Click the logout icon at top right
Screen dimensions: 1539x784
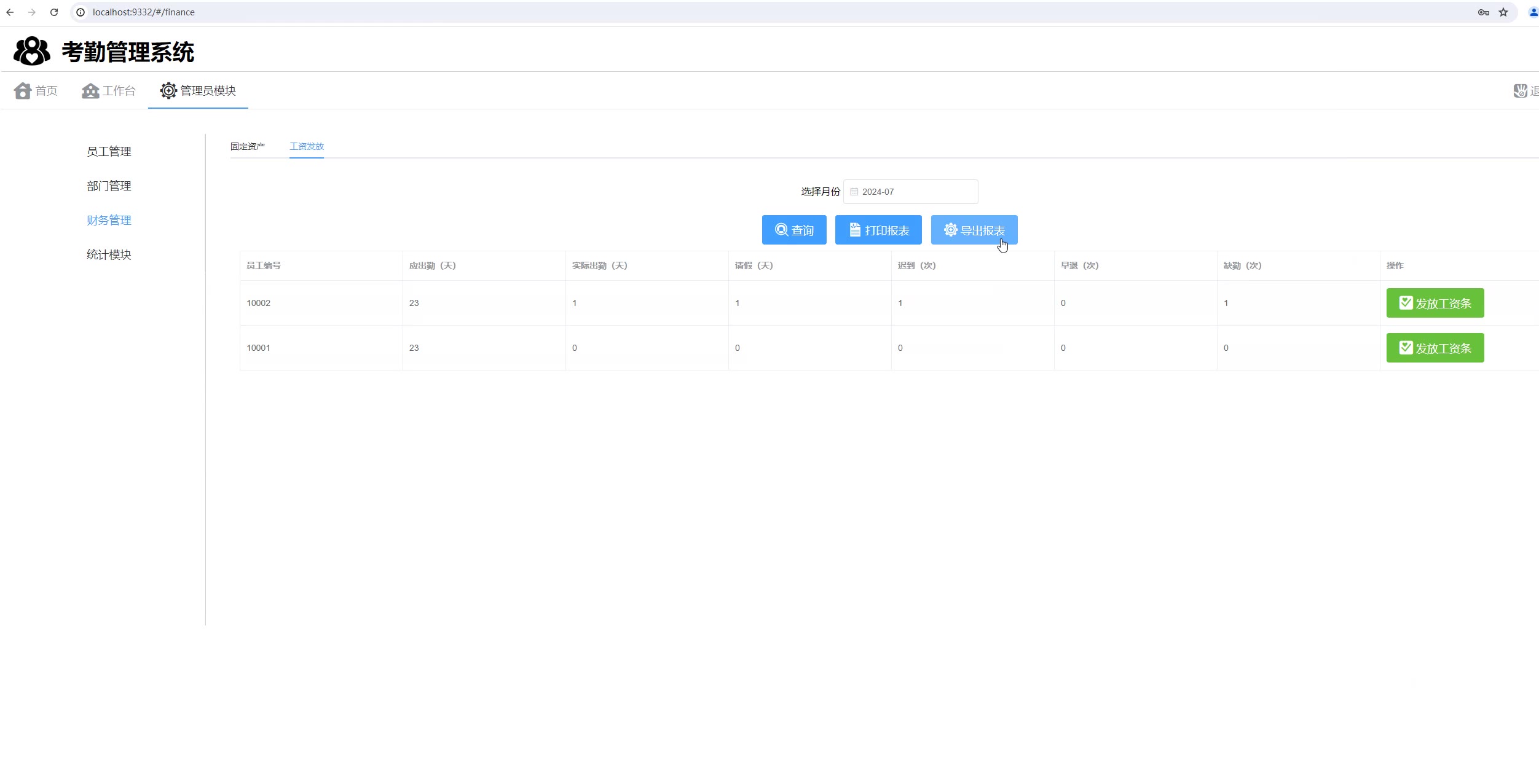click(1520, 91)
